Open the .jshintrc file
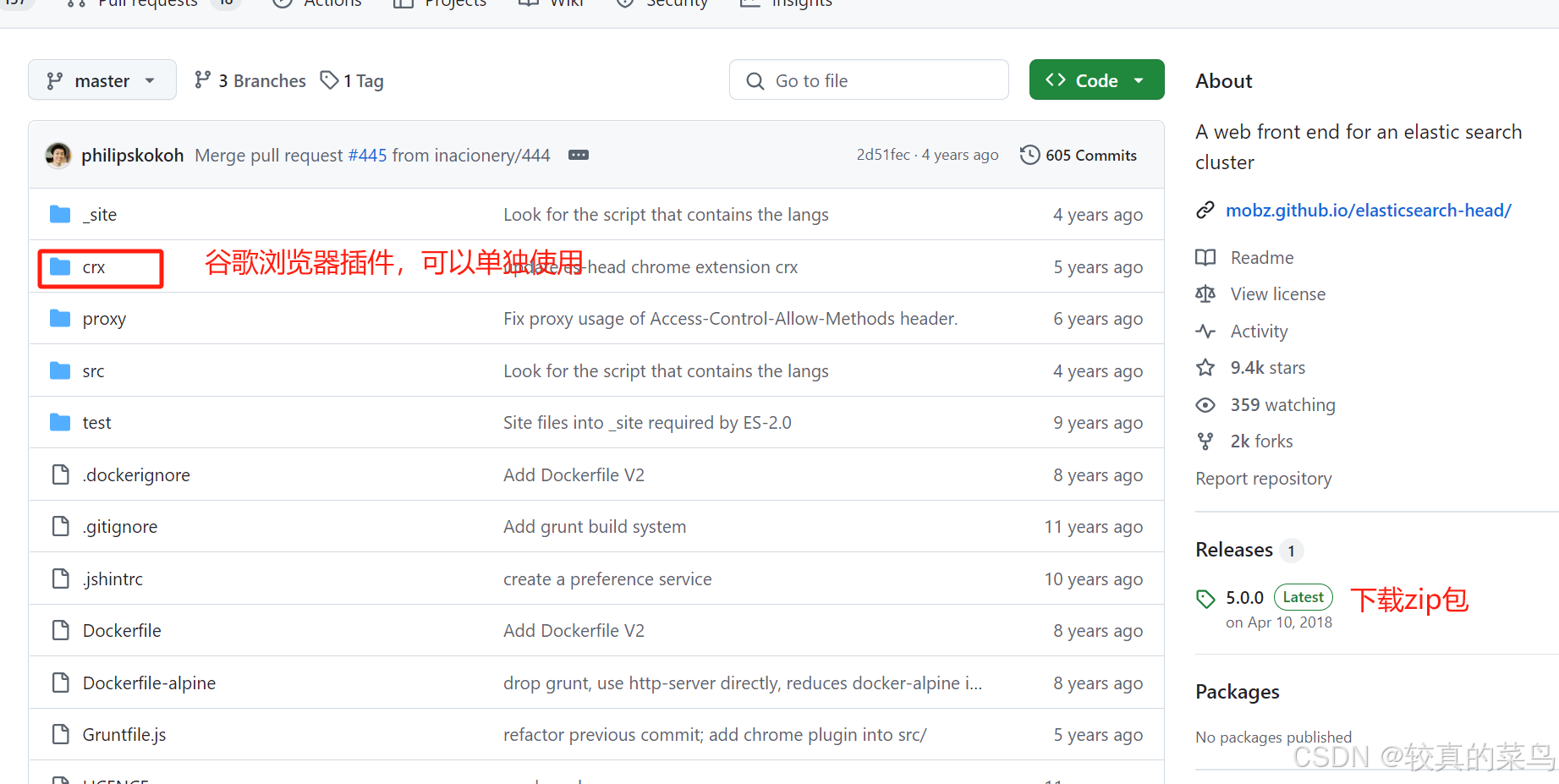 click(113, 579)
